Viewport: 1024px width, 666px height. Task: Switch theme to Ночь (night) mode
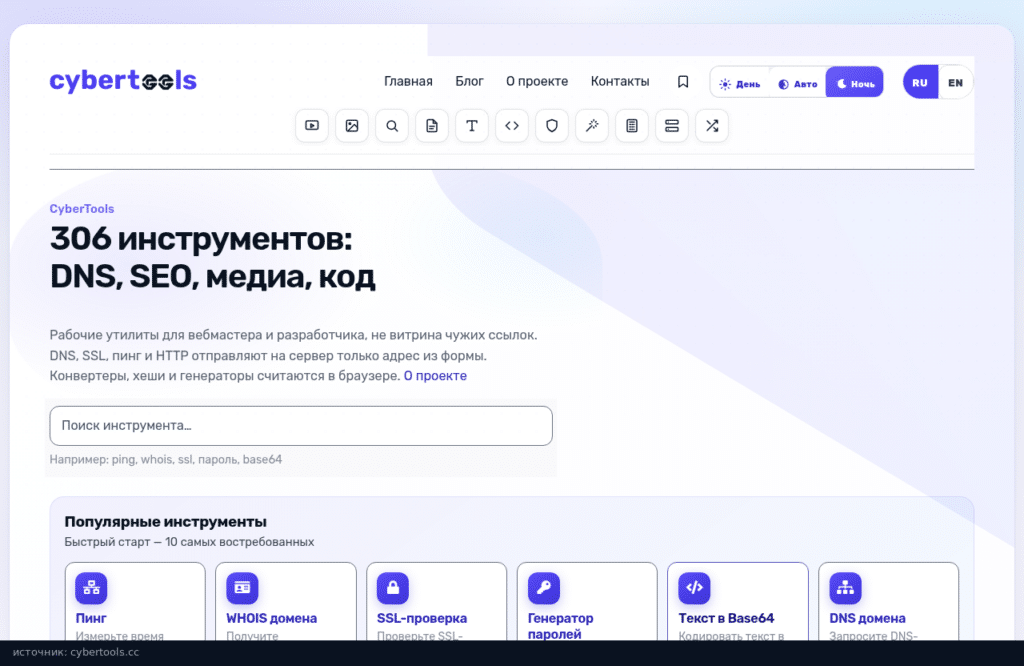click(x=855, y=83)
